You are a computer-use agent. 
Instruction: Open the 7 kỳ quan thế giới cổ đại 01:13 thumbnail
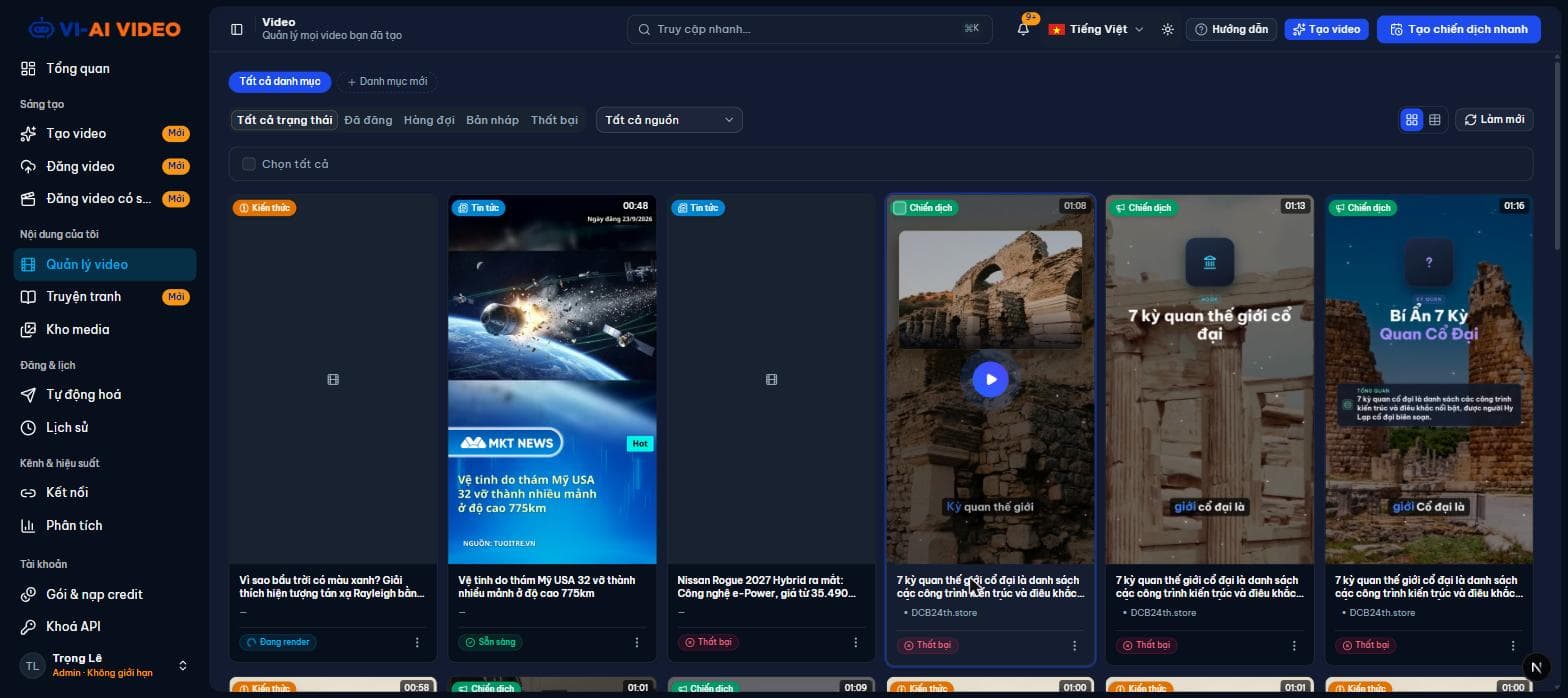point(1209,380)
